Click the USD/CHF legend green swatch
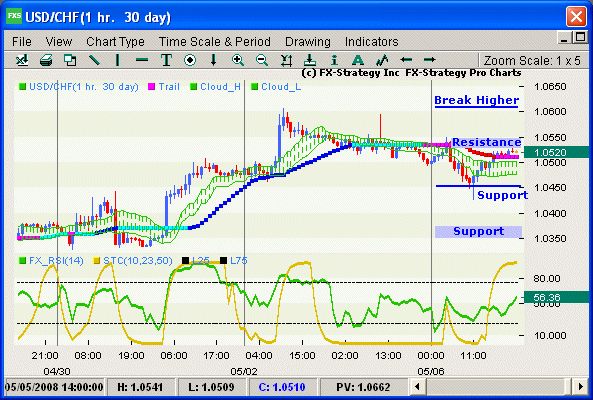Screen dimensions: 593x400 click(23, 87)
